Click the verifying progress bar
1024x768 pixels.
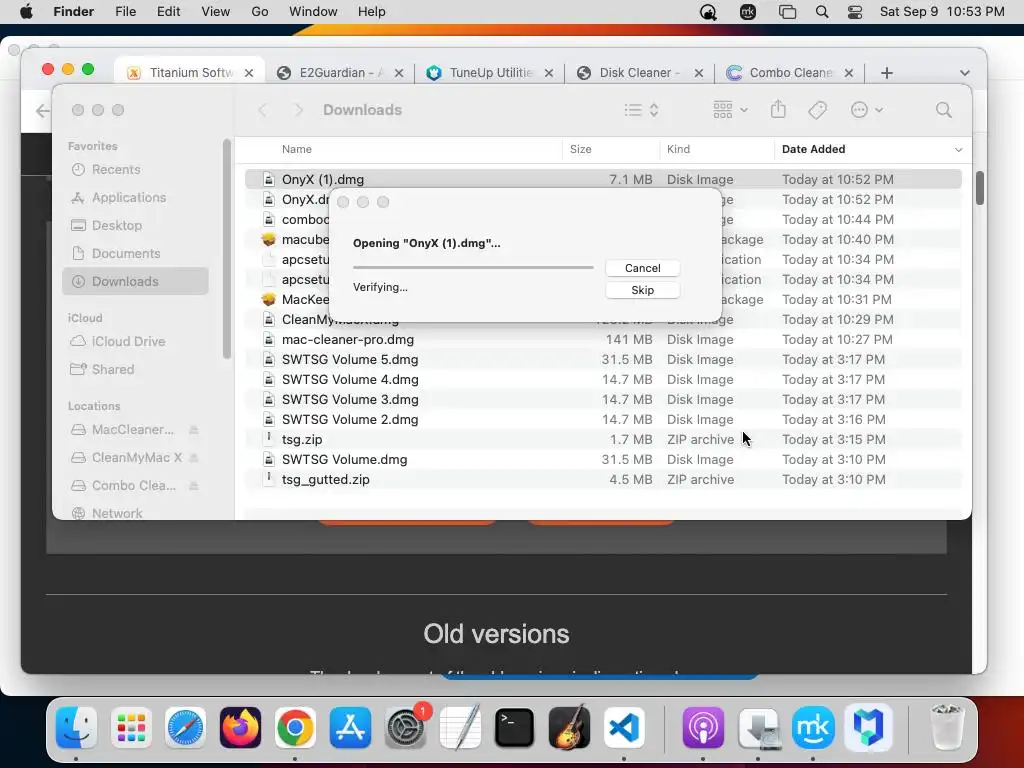[x=473, y=267]
